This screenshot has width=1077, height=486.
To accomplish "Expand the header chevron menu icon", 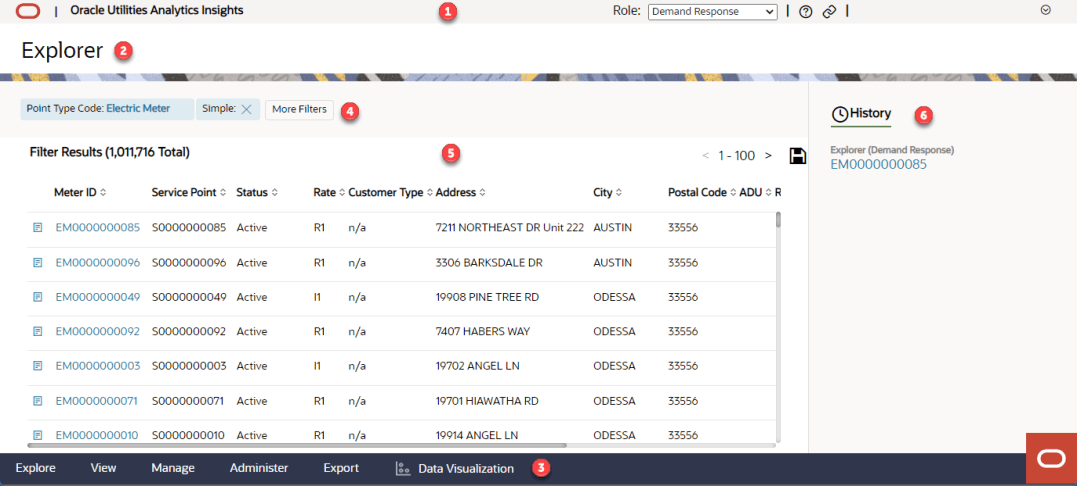I will click(1046, 10).
